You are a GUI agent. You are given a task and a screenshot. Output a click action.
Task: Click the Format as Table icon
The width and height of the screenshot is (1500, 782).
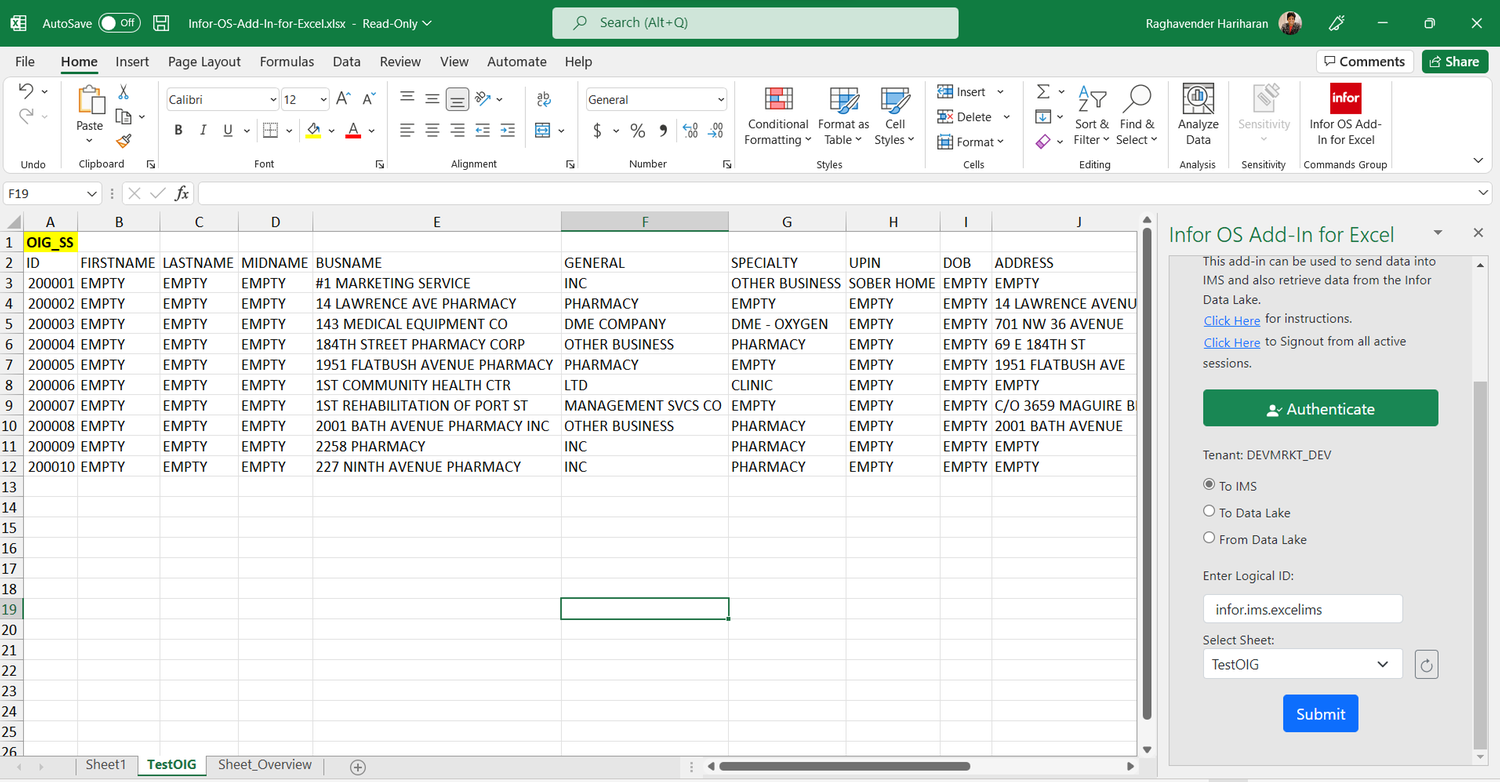(844, 100)
